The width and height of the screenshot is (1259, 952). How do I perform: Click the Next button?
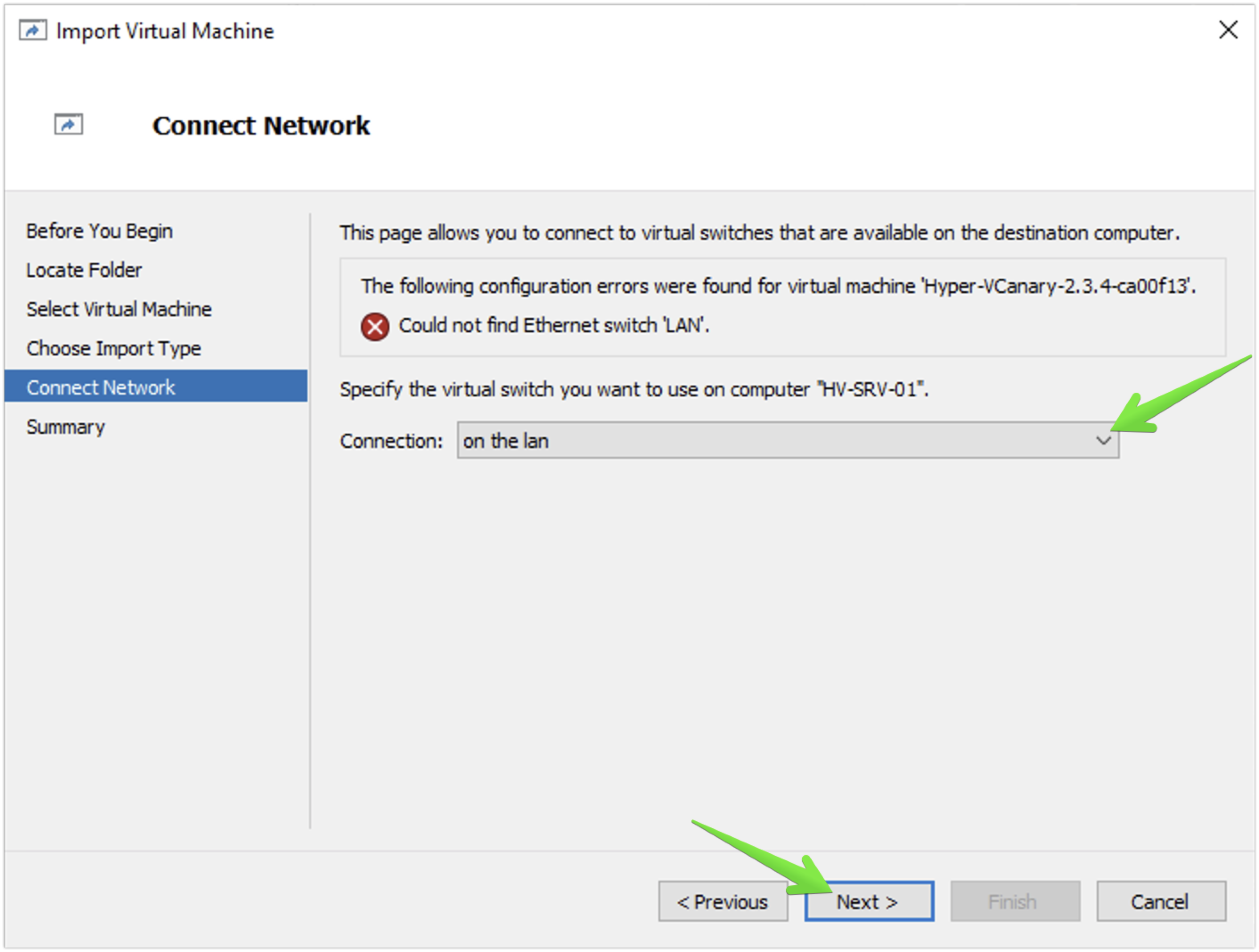(869, 901)
